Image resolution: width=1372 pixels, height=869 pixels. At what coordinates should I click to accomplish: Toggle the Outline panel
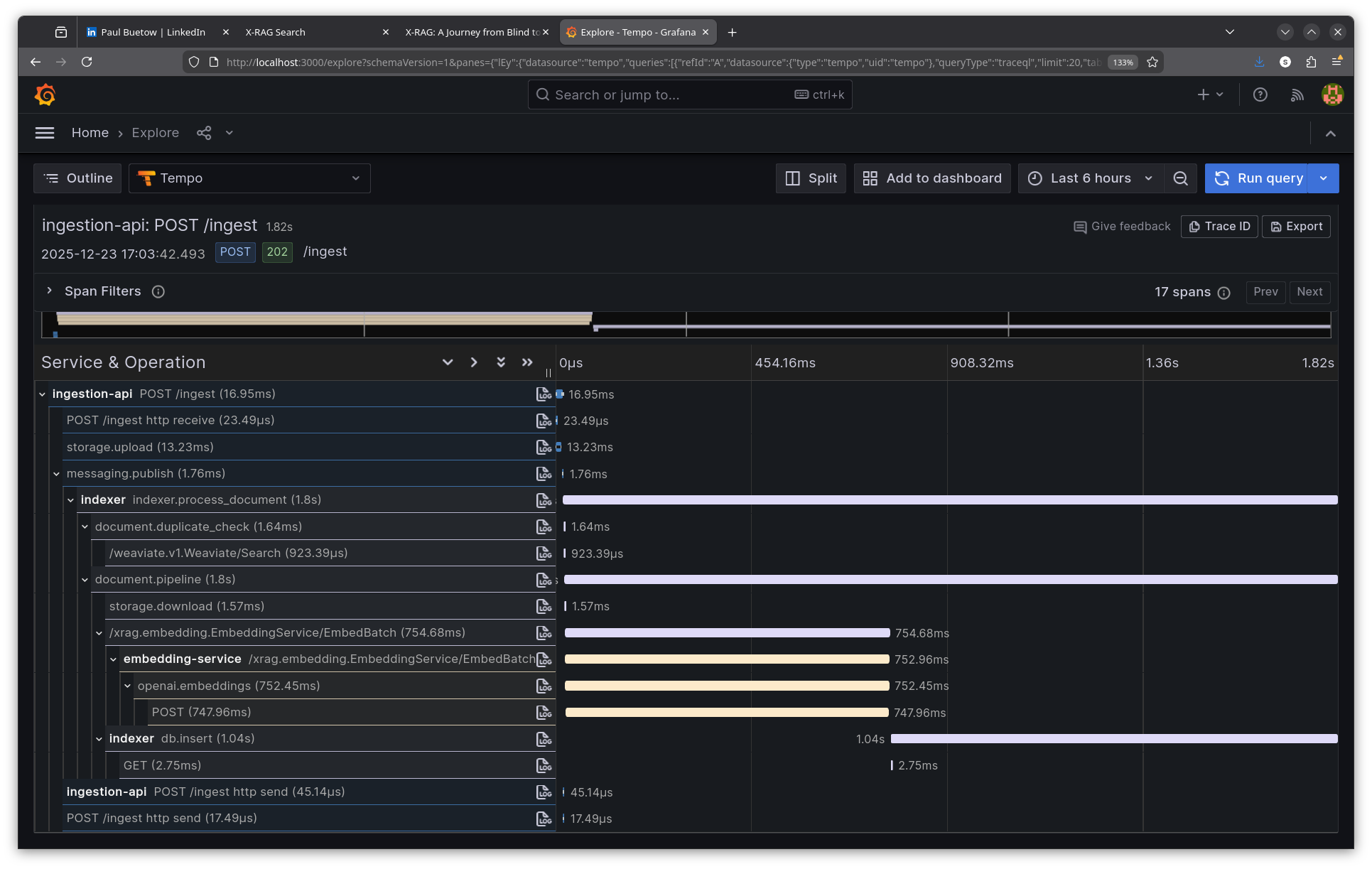click(x=77, y=178)
